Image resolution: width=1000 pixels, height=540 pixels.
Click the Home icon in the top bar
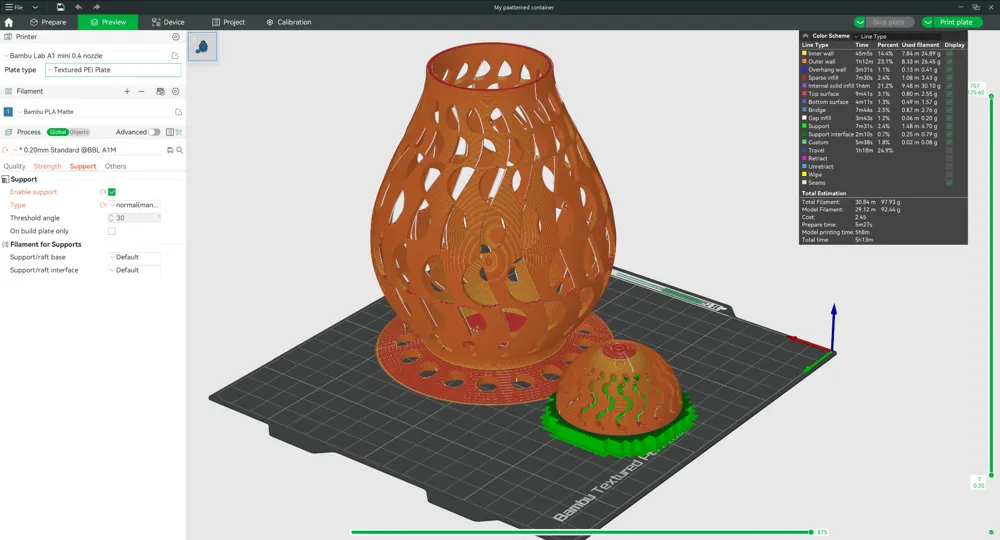pyautogui.click(x=9, y=22)
